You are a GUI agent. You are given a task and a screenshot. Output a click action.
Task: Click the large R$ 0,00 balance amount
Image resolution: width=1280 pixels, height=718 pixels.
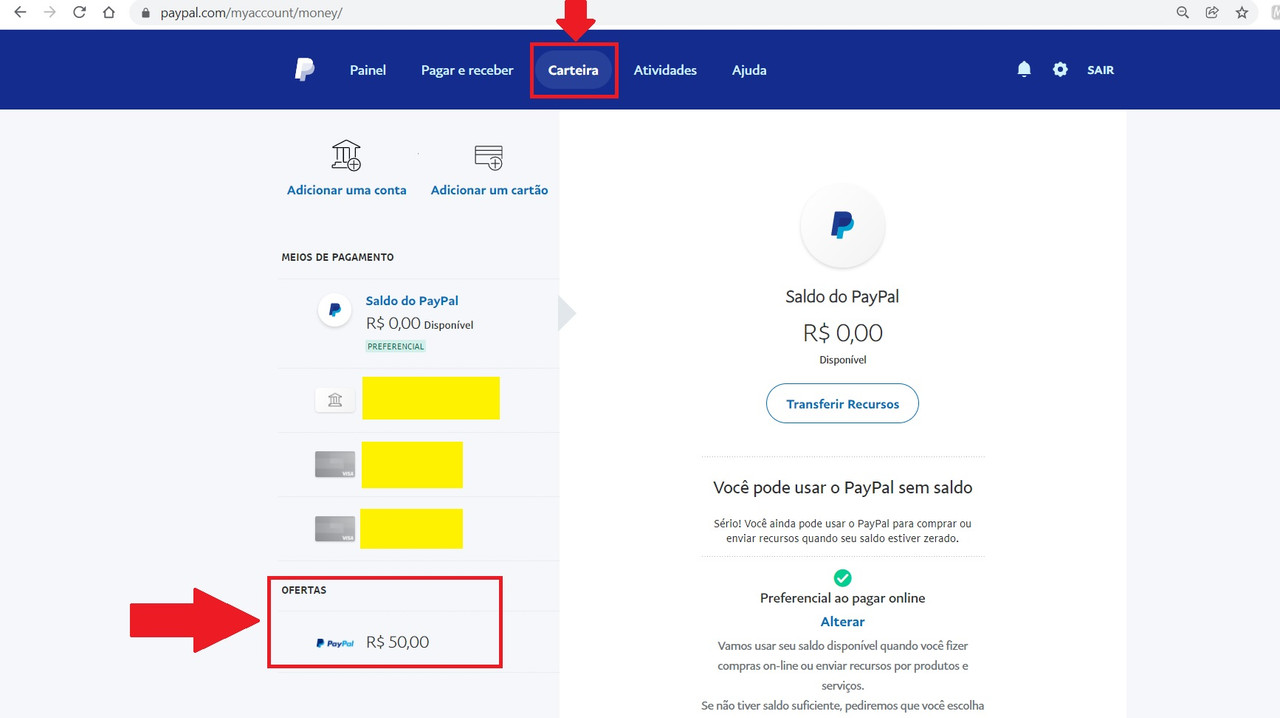point(842,333)
